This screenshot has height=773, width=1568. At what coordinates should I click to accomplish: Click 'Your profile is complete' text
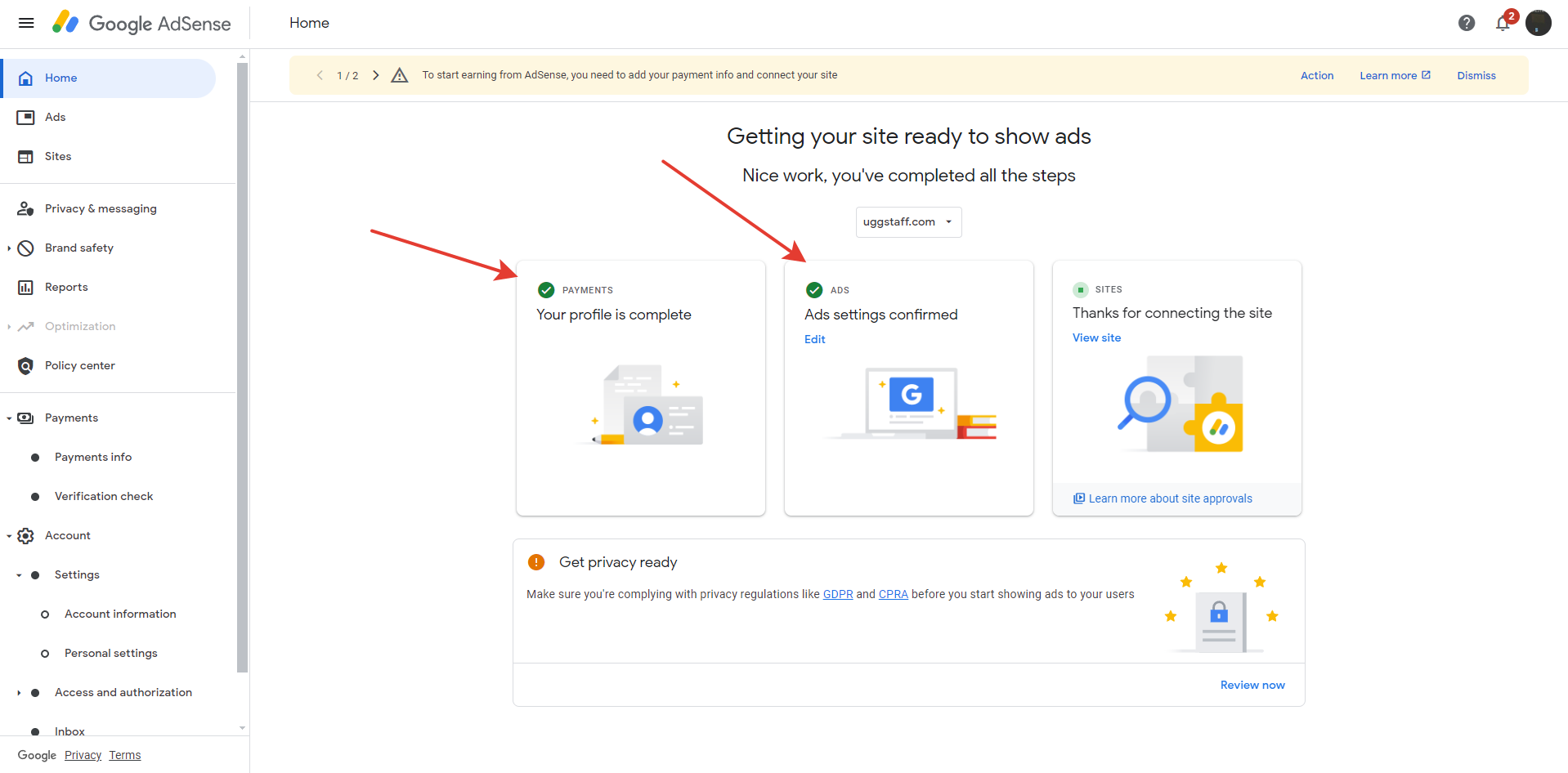click(613, 315)
